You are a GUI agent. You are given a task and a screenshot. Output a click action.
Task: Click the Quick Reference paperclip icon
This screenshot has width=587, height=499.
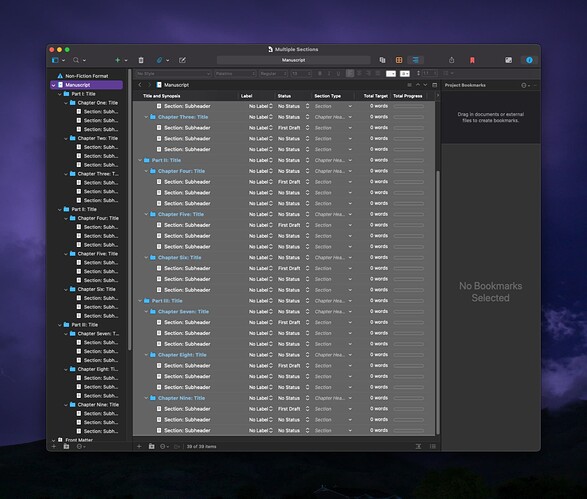[x=159, y=60]
